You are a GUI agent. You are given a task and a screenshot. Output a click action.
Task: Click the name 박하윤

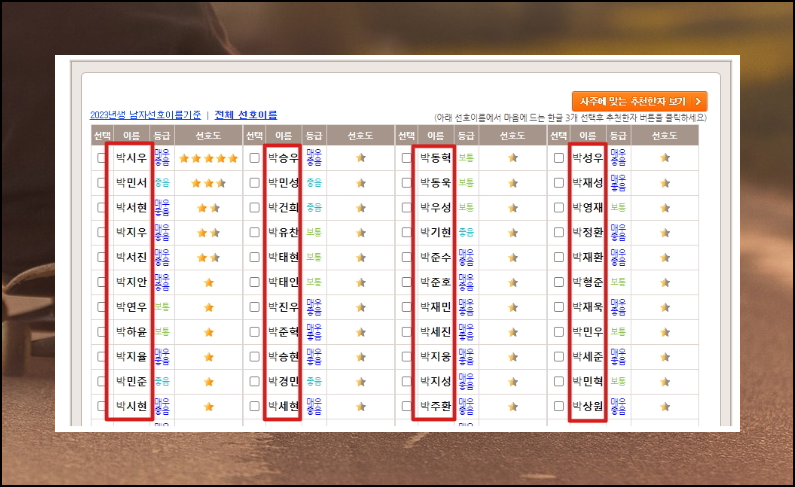tap(131, 332)
